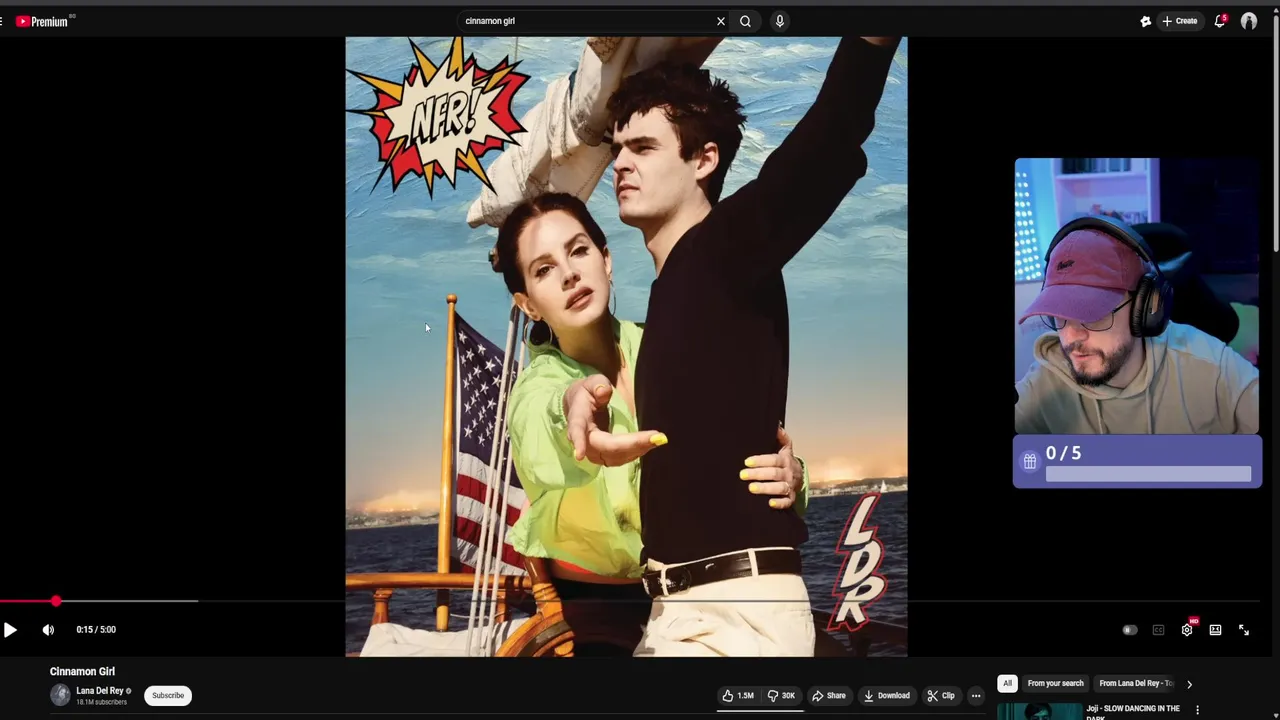This screenshot has width=1280, height=720.
Task: Click the 'Cinnamon Girl' video title
Action: click(82, 672)
